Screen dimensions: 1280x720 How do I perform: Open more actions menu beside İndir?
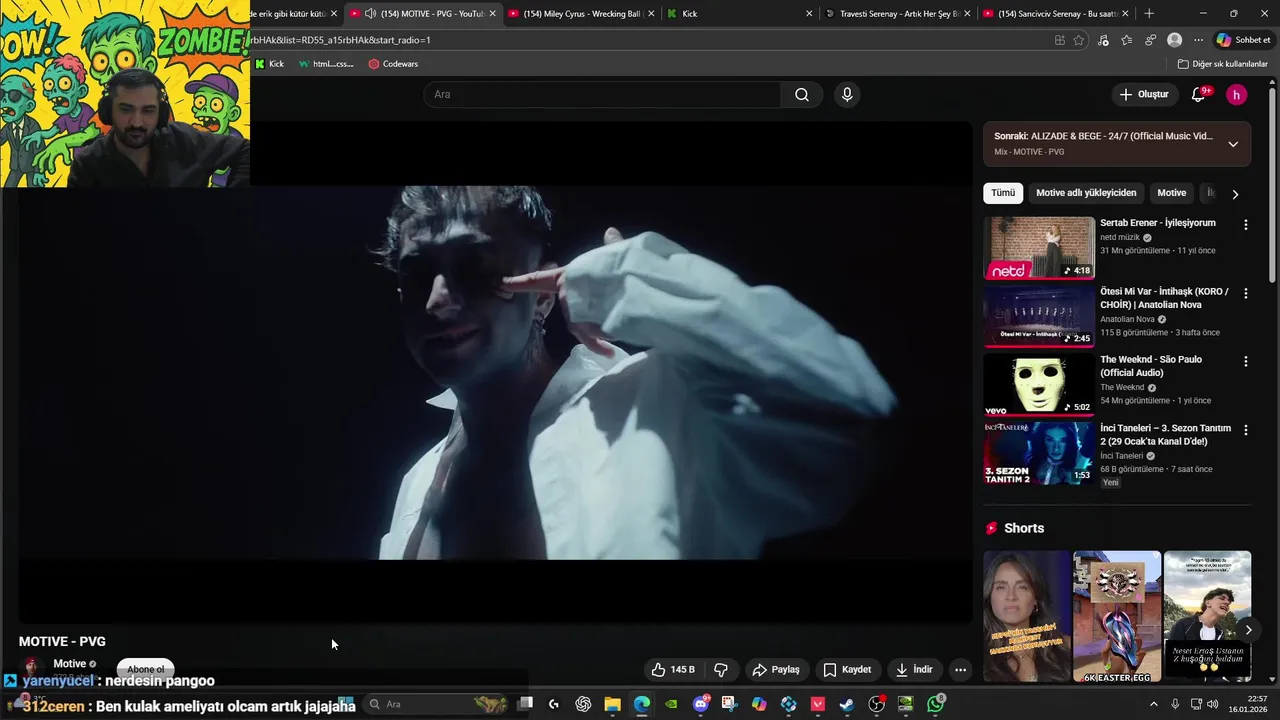[960, 669]
